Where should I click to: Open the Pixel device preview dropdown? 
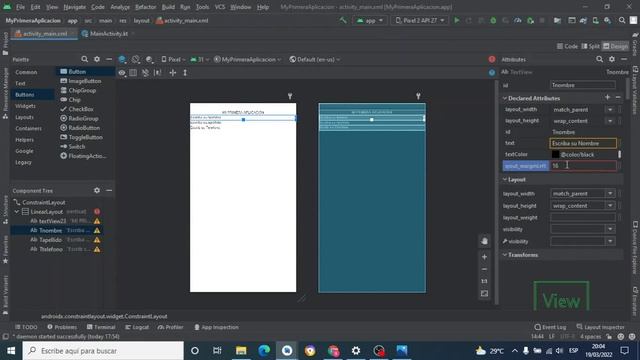(x=173, y=59)
